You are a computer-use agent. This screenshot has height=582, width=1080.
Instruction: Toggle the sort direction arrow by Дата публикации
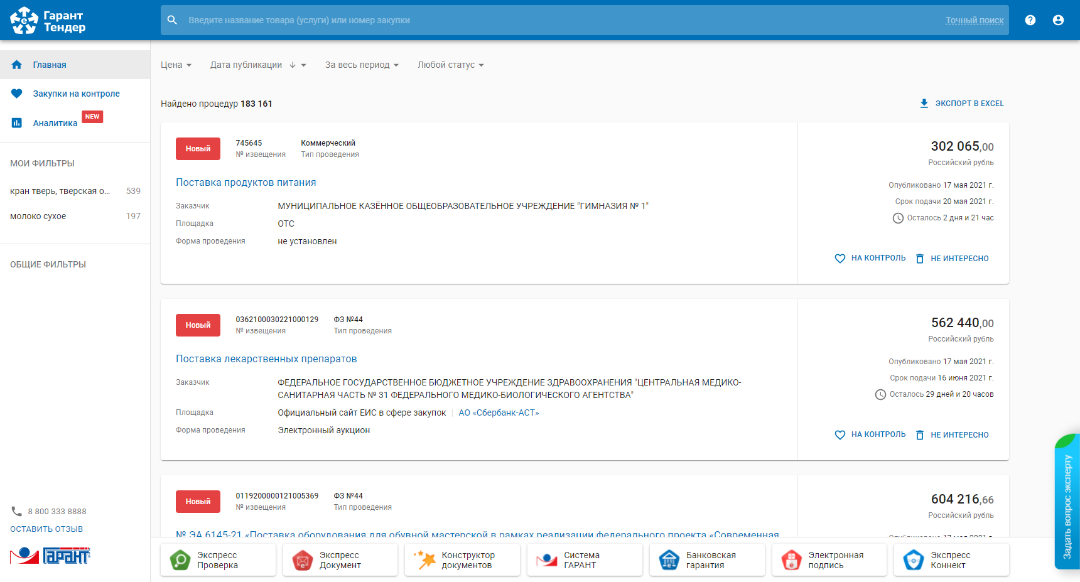[292, 65]
